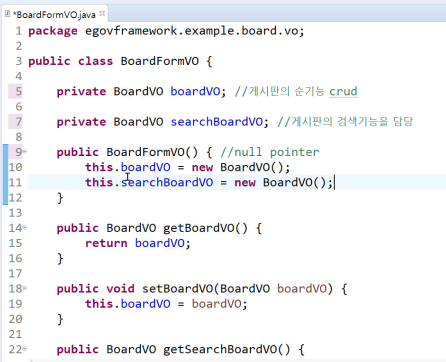
Task: Click line number 1 in the gutter
Action: 19,31
